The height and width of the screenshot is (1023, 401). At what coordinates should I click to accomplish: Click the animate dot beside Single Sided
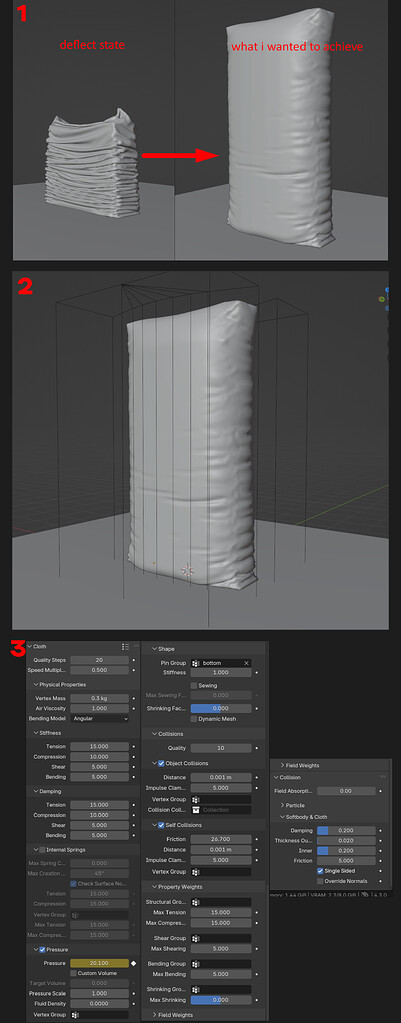(x=381, y=870)
